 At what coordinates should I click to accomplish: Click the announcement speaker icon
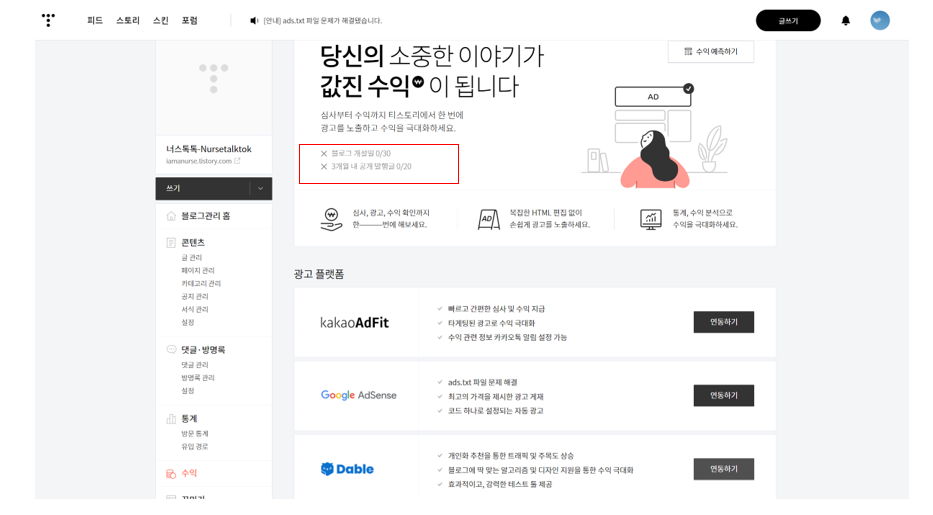pyautogui.click(x=254, y=21)
